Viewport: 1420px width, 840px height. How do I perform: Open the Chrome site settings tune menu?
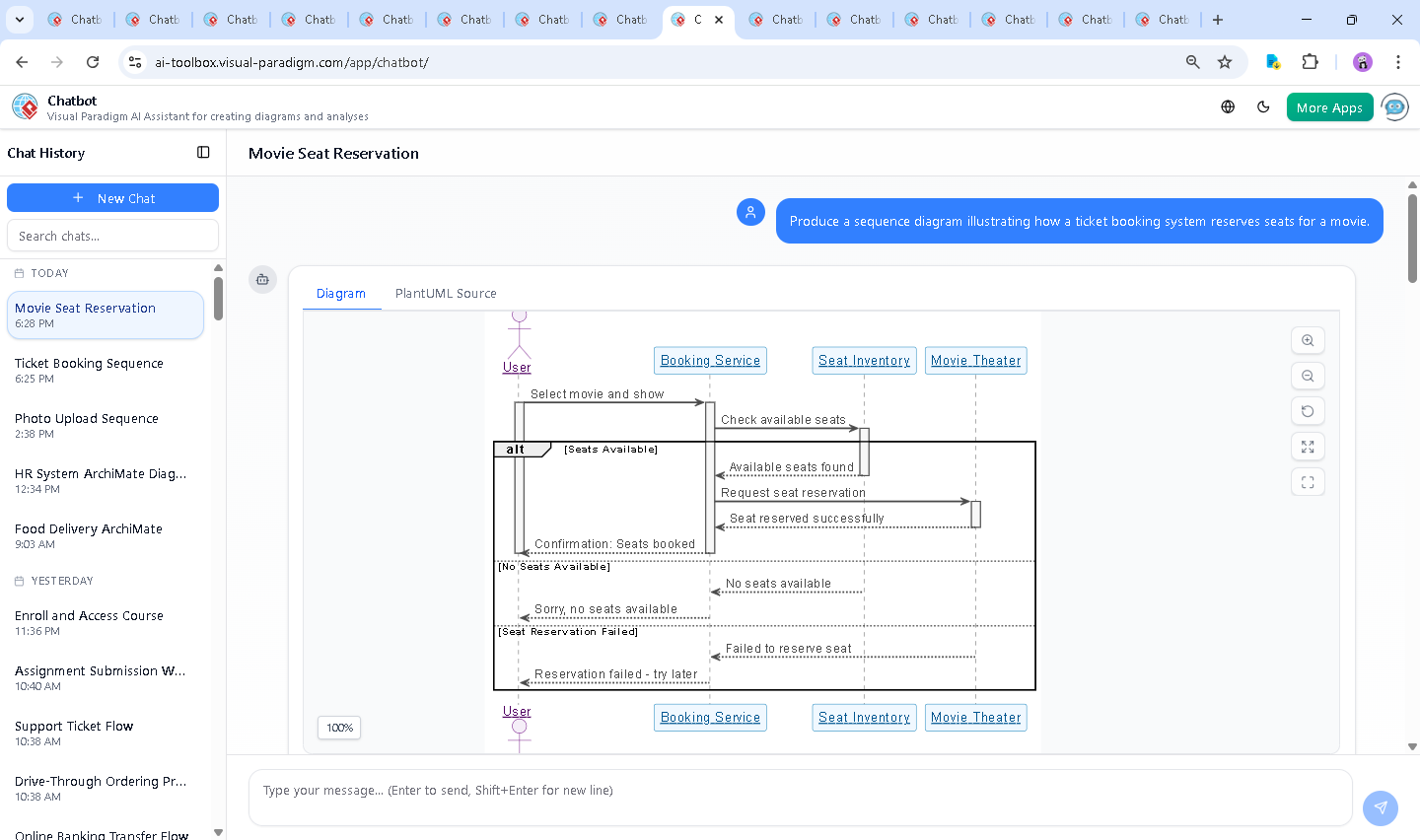click(x=134, y=61)
